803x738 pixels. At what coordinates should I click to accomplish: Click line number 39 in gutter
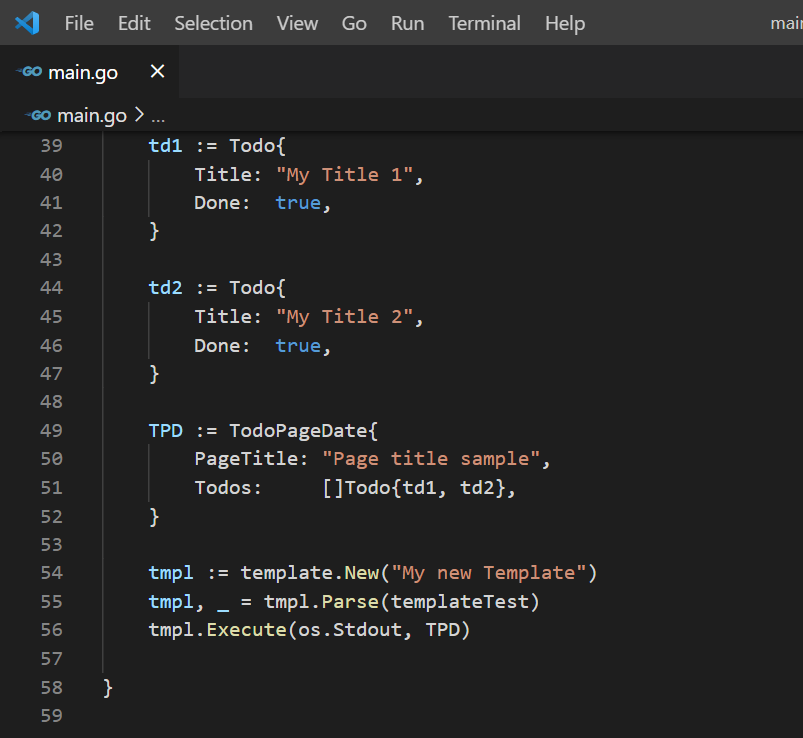coord(51,146)
